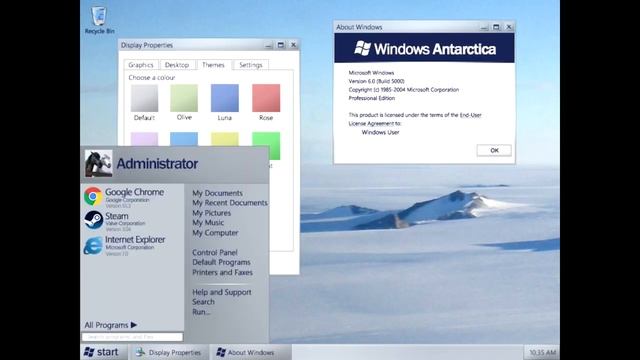
Task: Open Help and Support
Action: click(x=222, y=292)
